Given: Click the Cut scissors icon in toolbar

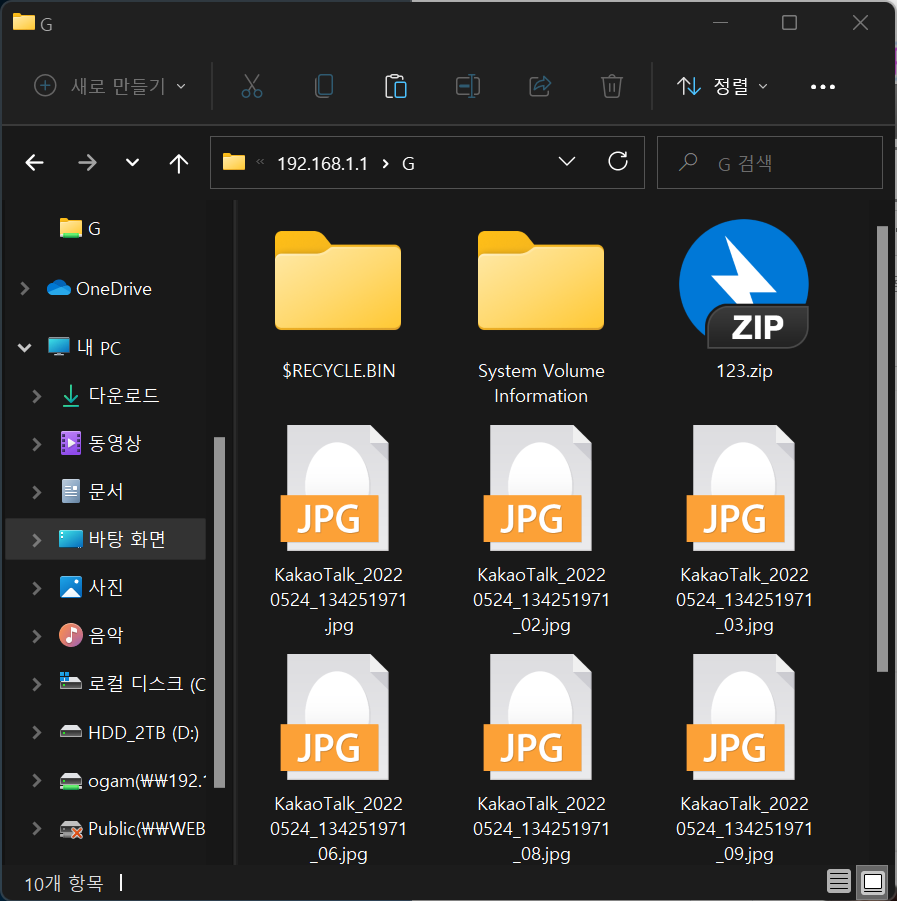Looking at the screenshot, I should coord(252,87).
